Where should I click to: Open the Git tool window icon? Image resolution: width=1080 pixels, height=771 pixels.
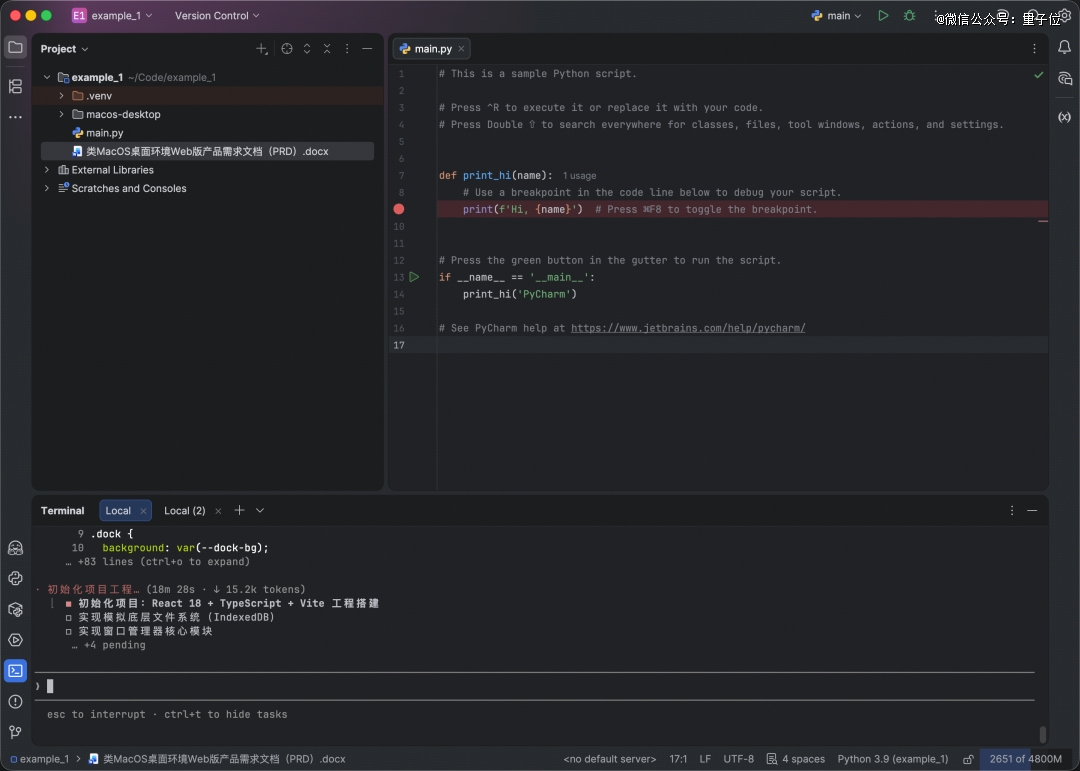click(15, 732)
